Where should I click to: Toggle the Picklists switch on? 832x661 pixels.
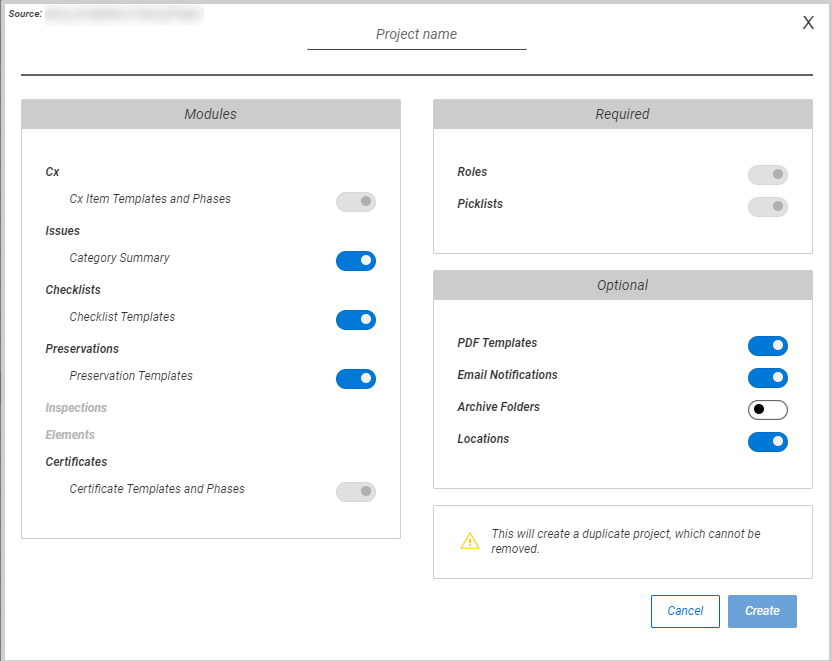[767, 206]
